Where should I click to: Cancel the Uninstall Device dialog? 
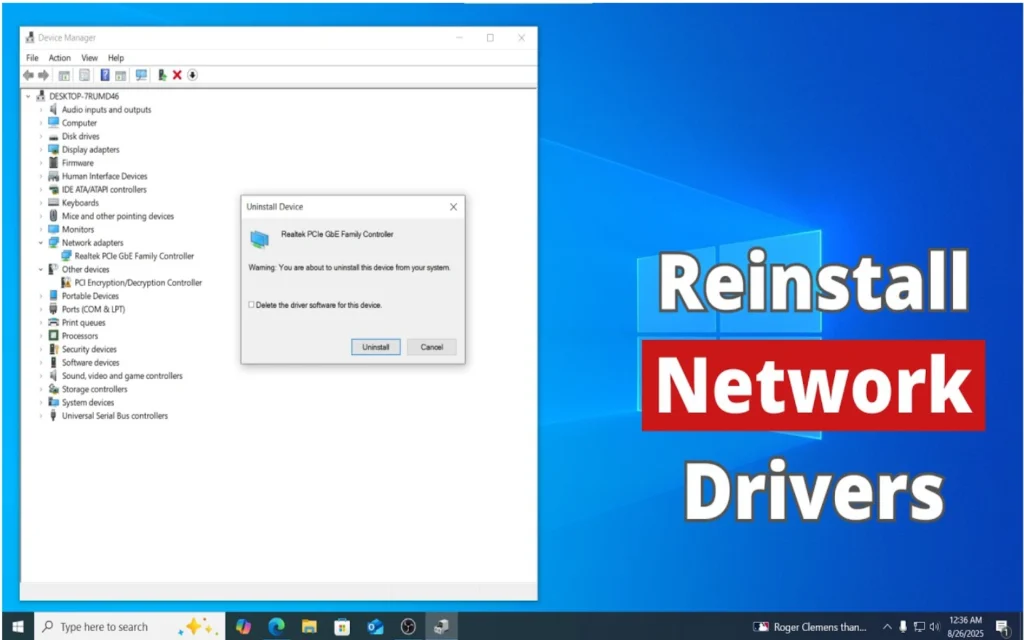tap(432, 347)
